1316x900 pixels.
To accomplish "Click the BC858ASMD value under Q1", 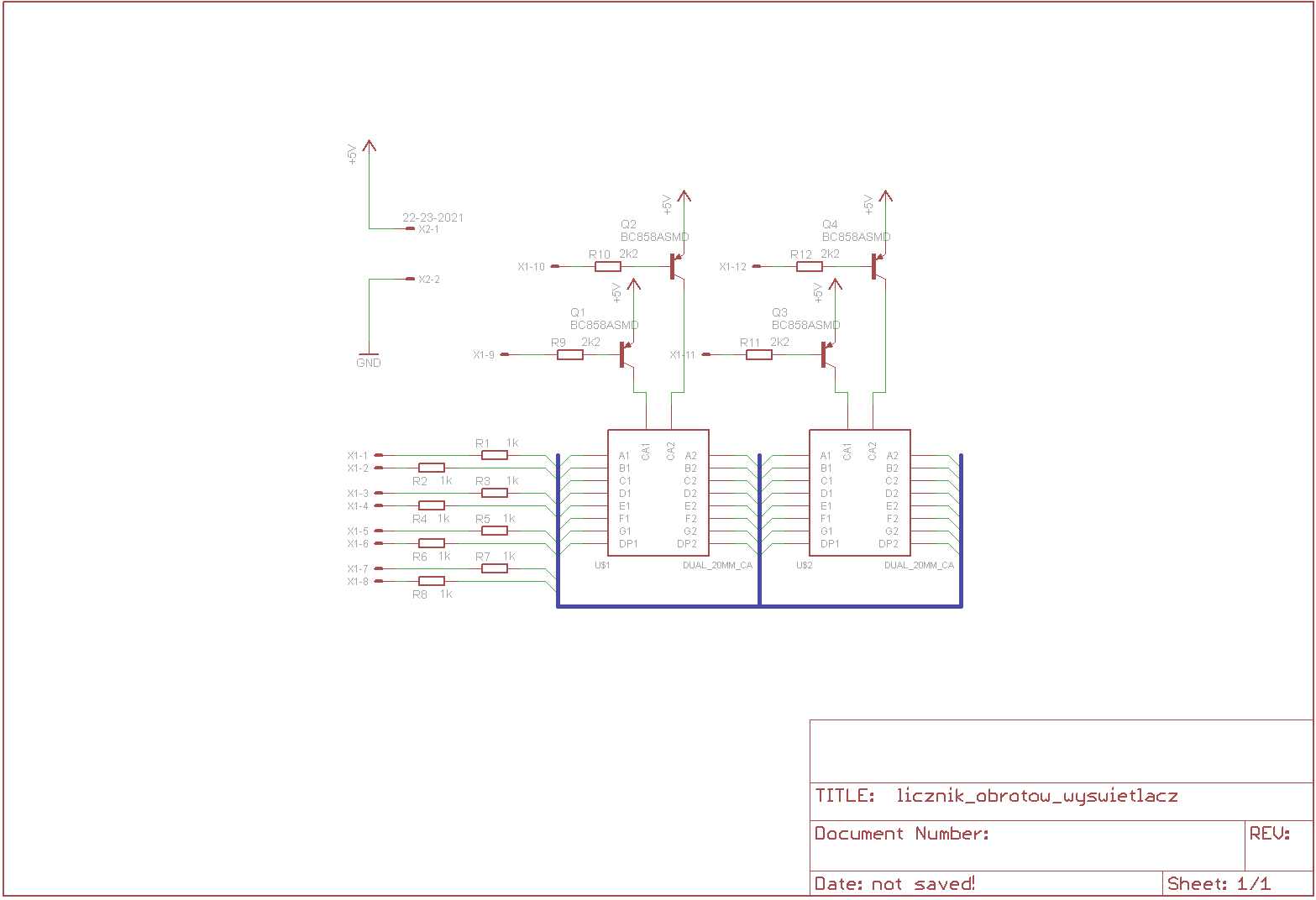I will (x=605, y=325).
